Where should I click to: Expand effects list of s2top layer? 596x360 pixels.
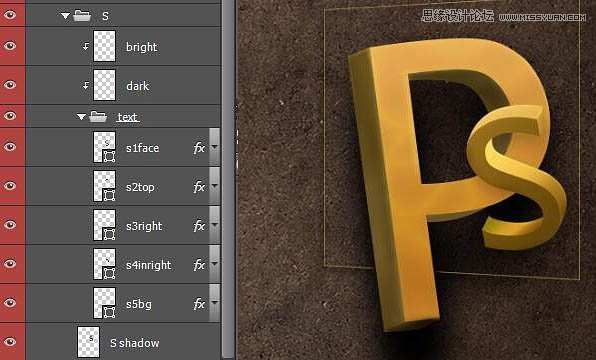pos(214,186)
